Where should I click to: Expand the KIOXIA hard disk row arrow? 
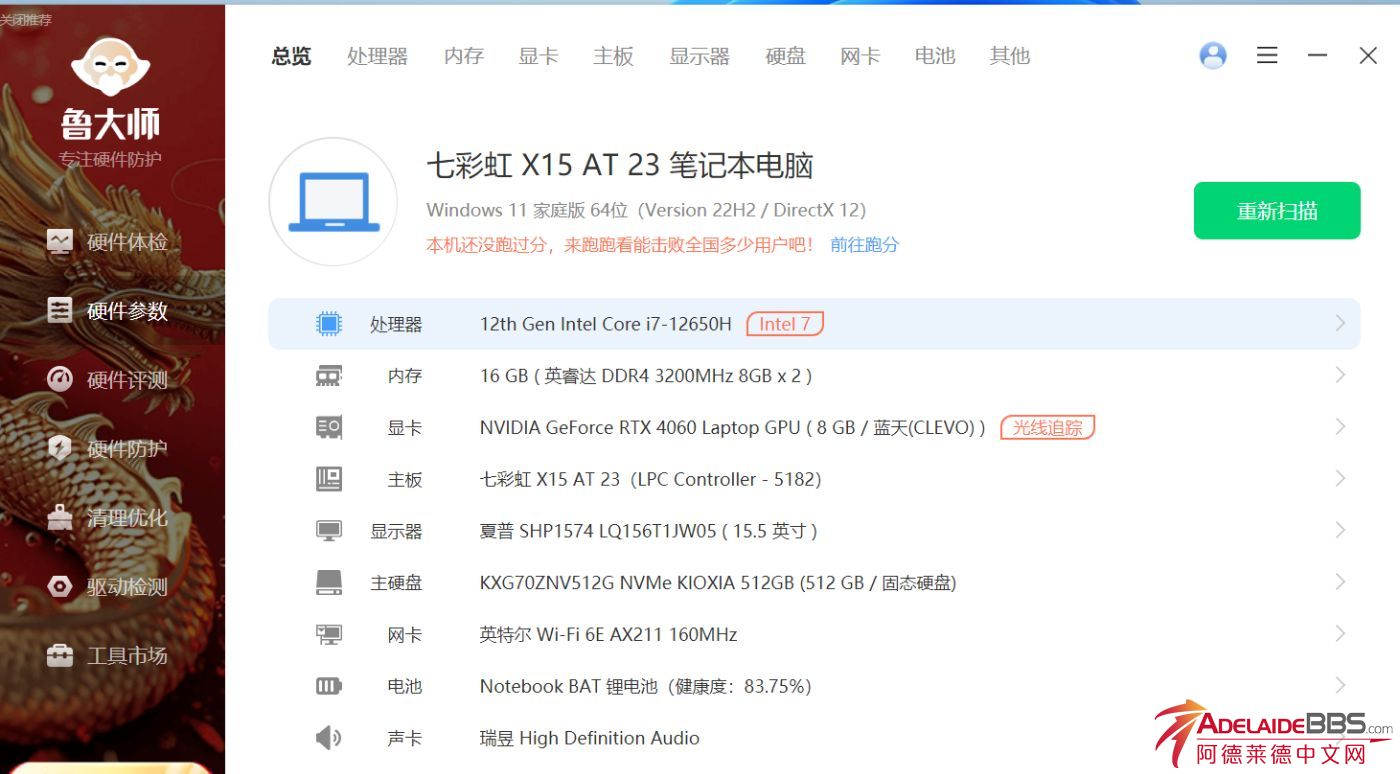(x=1340, y=582)
